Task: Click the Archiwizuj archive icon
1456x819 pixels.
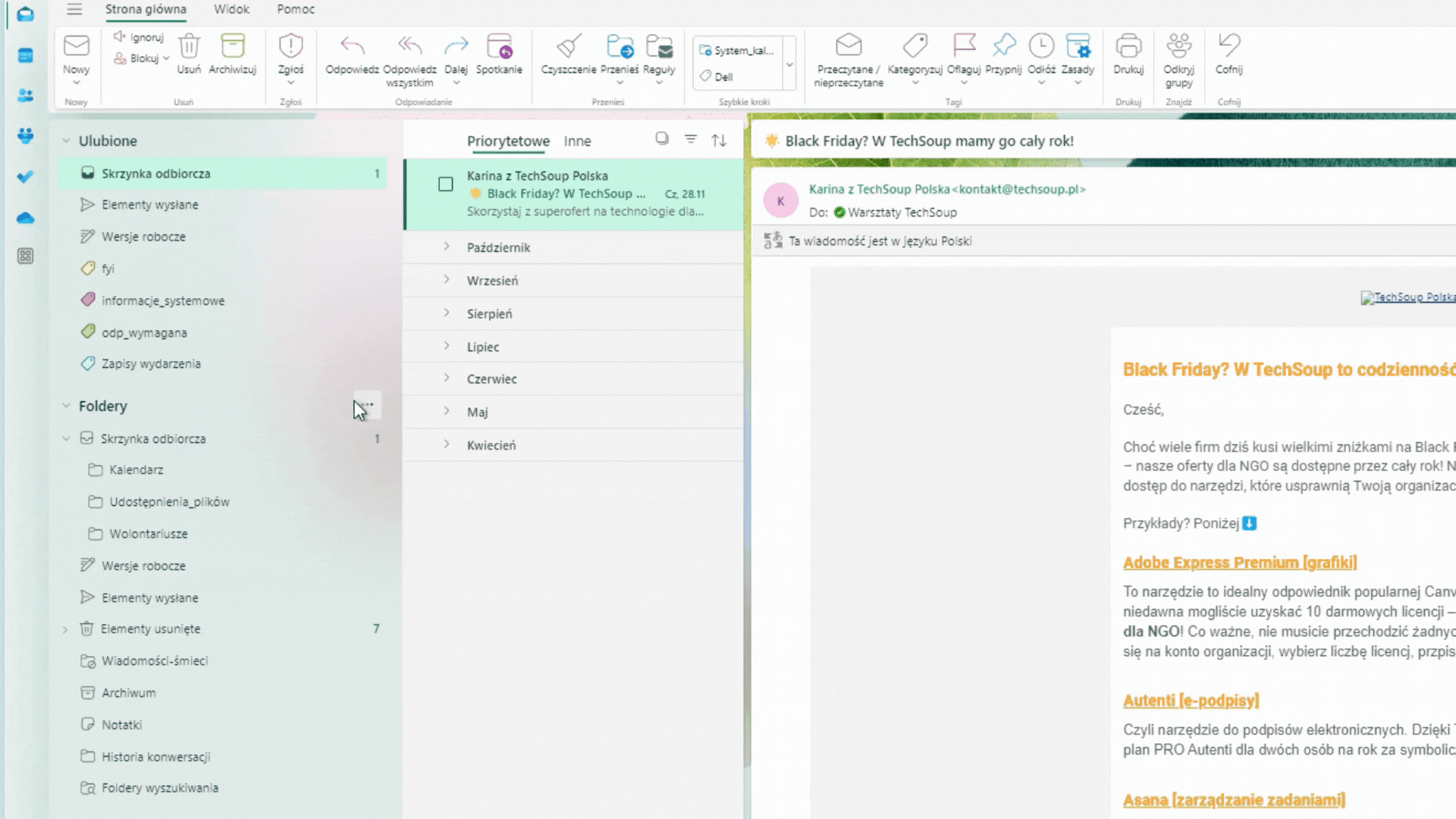Action: point(232,46)
